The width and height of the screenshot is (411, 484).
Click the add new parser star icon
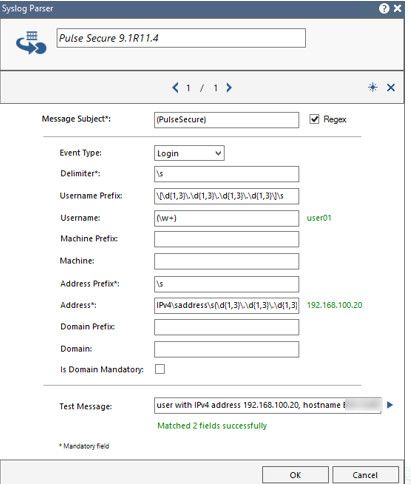tap(373, 87)
